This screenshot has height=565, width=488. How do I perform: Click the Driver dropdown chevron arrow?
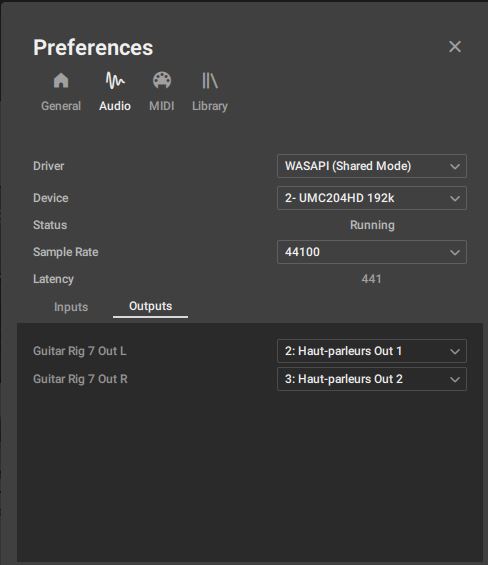click(455, 166)
